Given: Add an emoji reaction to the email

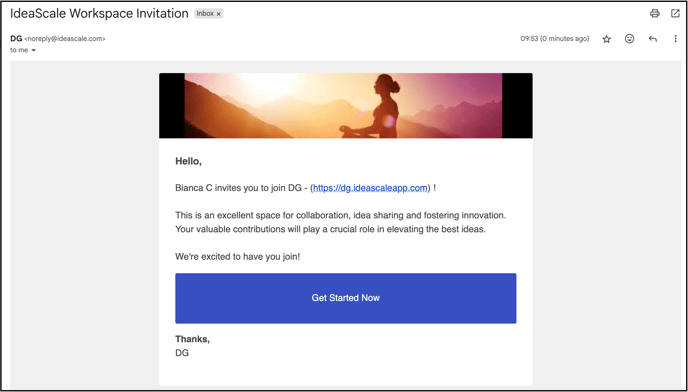Looking at the screenshot, I should pyautogui.click(x=630, y=39).
